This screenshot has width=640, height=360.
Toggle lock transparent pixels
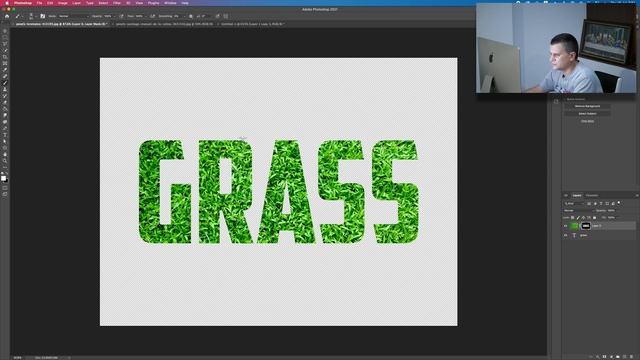pos(572,218)
